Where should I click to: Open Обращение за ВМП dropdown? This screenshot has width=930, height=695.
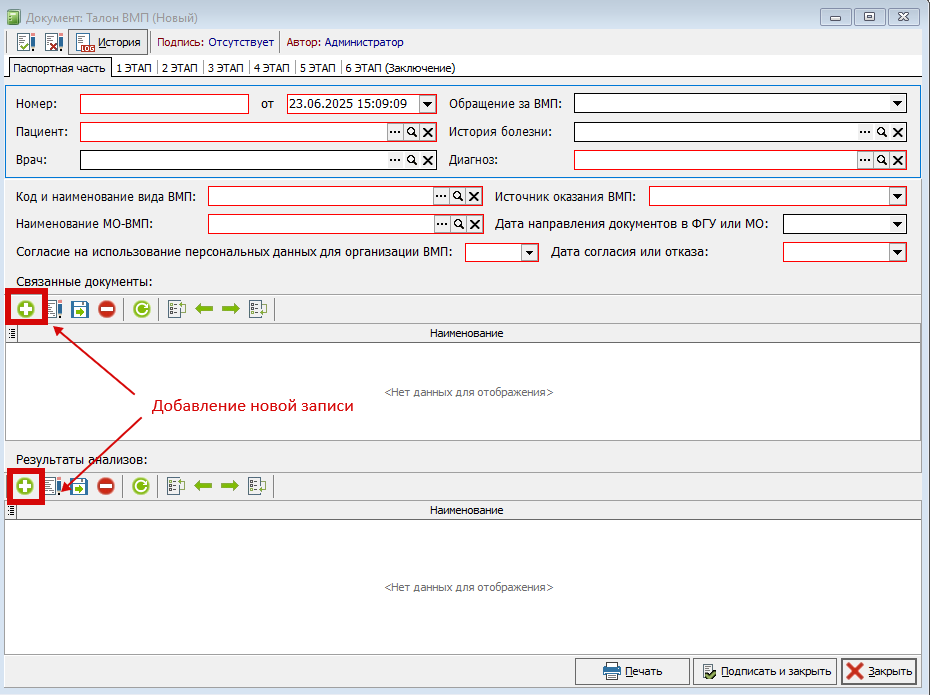click(897, 103)
